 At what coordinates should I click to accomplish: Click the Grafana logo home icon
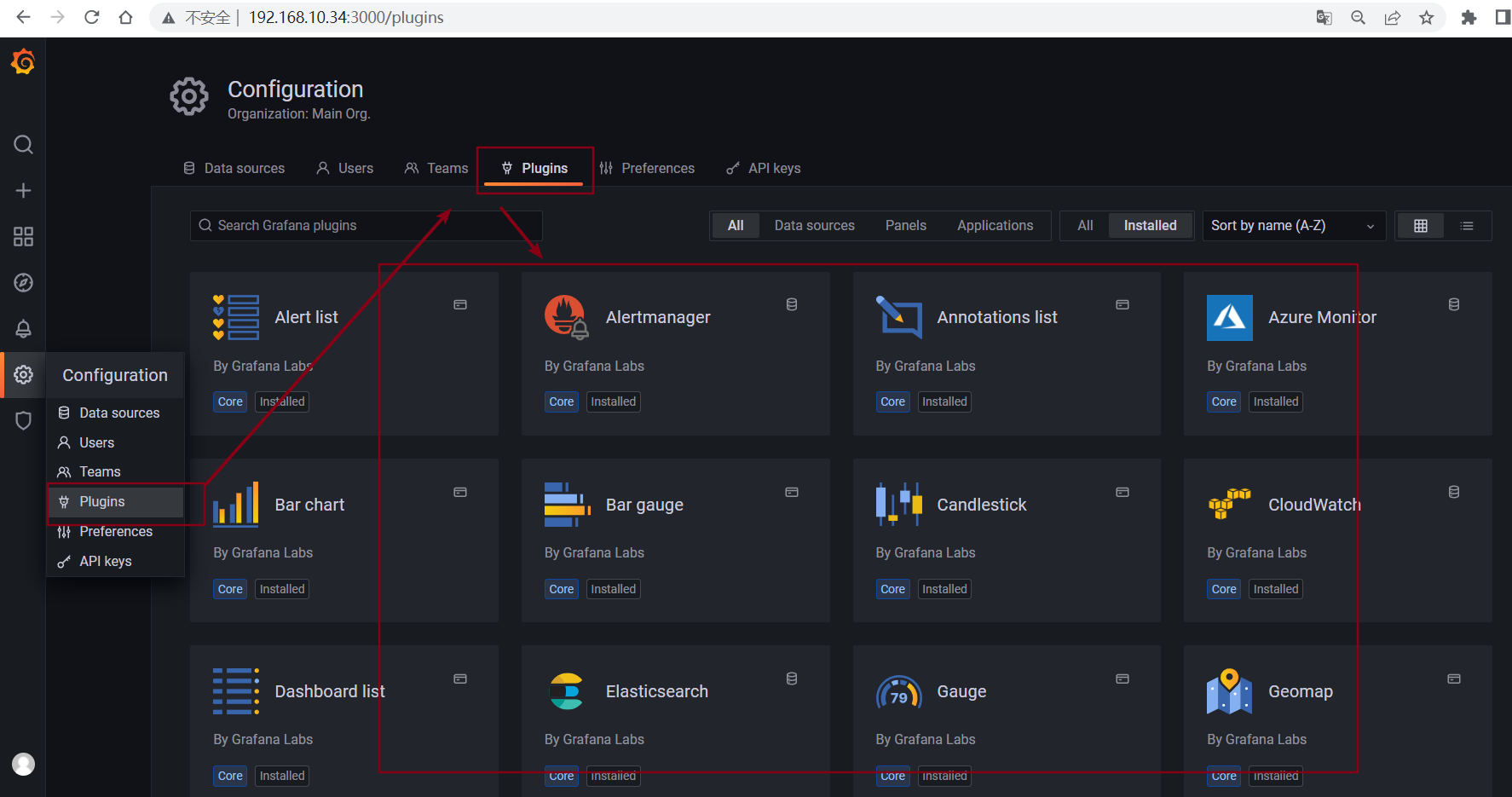[23, 61]
